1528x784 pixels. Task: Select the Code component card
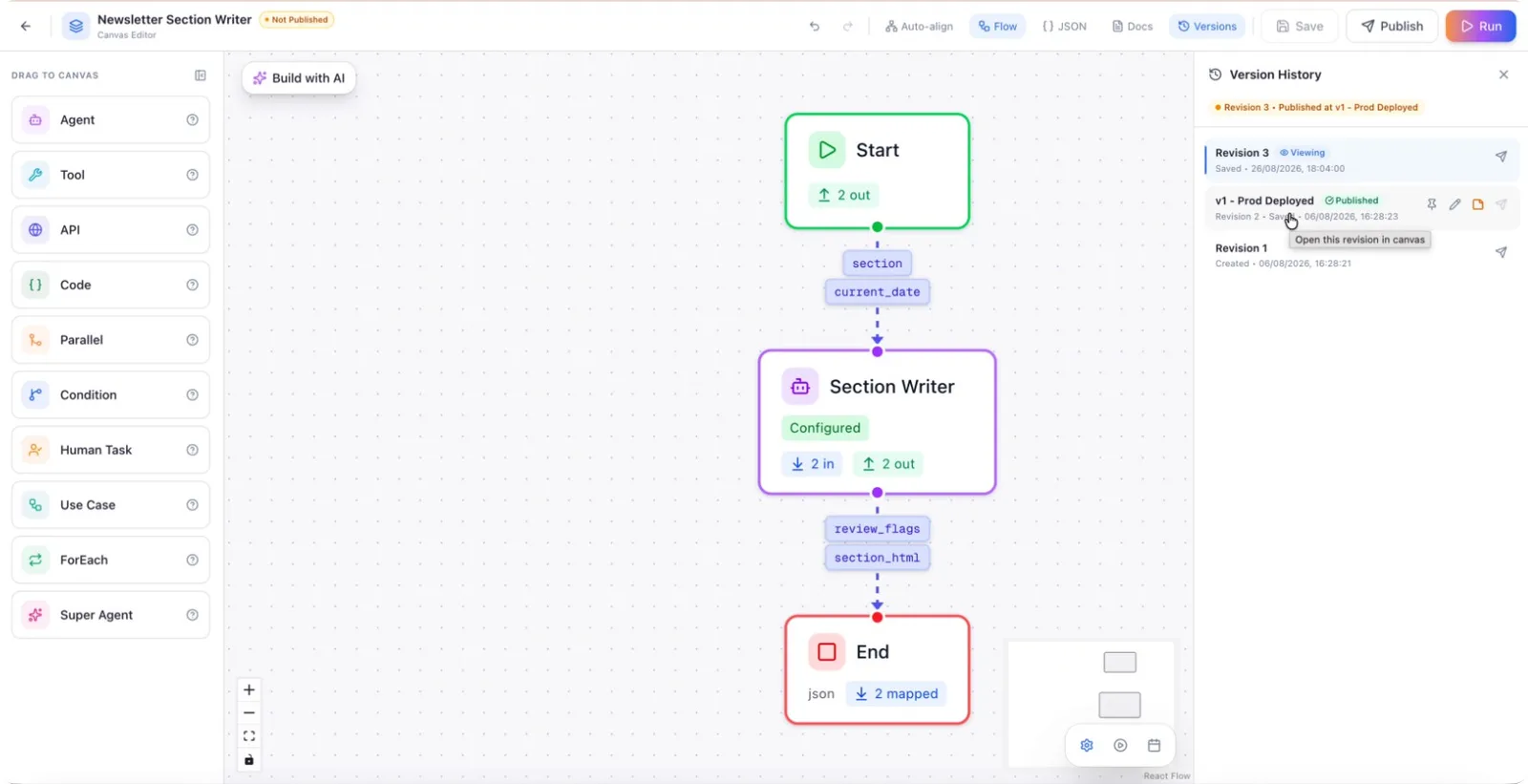(111, 285)
